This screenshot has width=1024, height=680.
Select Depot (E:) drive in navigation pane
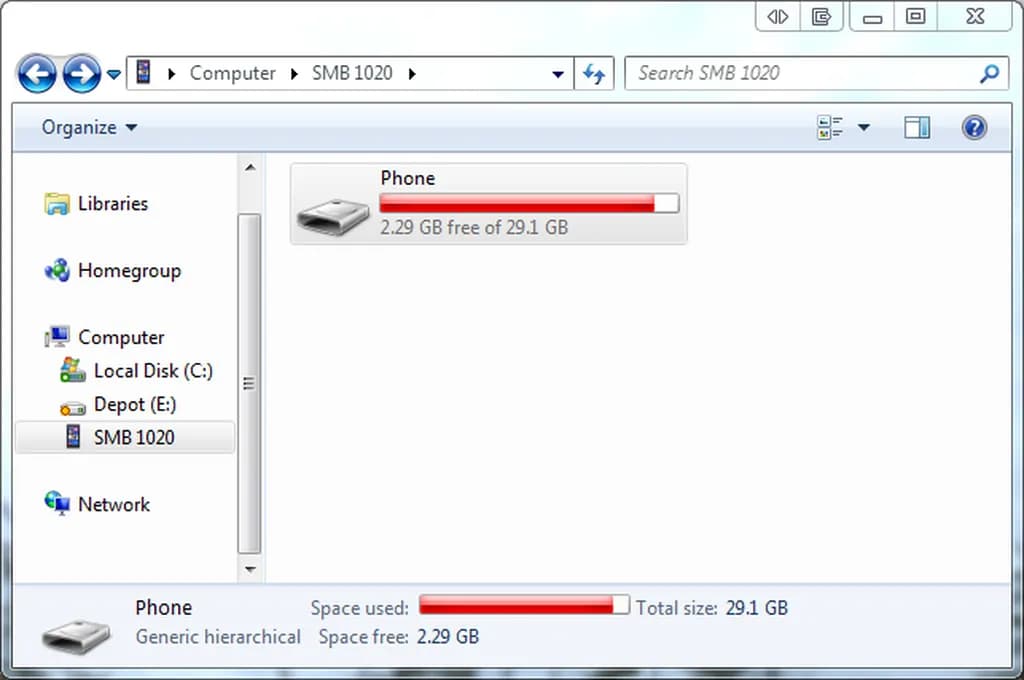(x=135, y=404)
